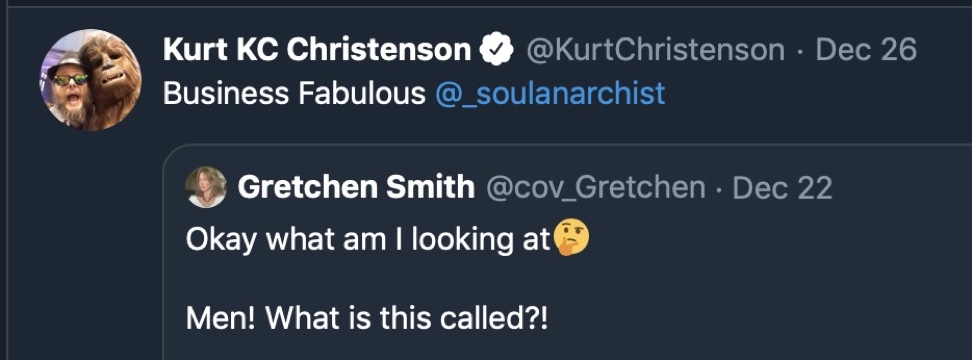
Task: Click the thinking face emoji
Action: coord(571,239)
